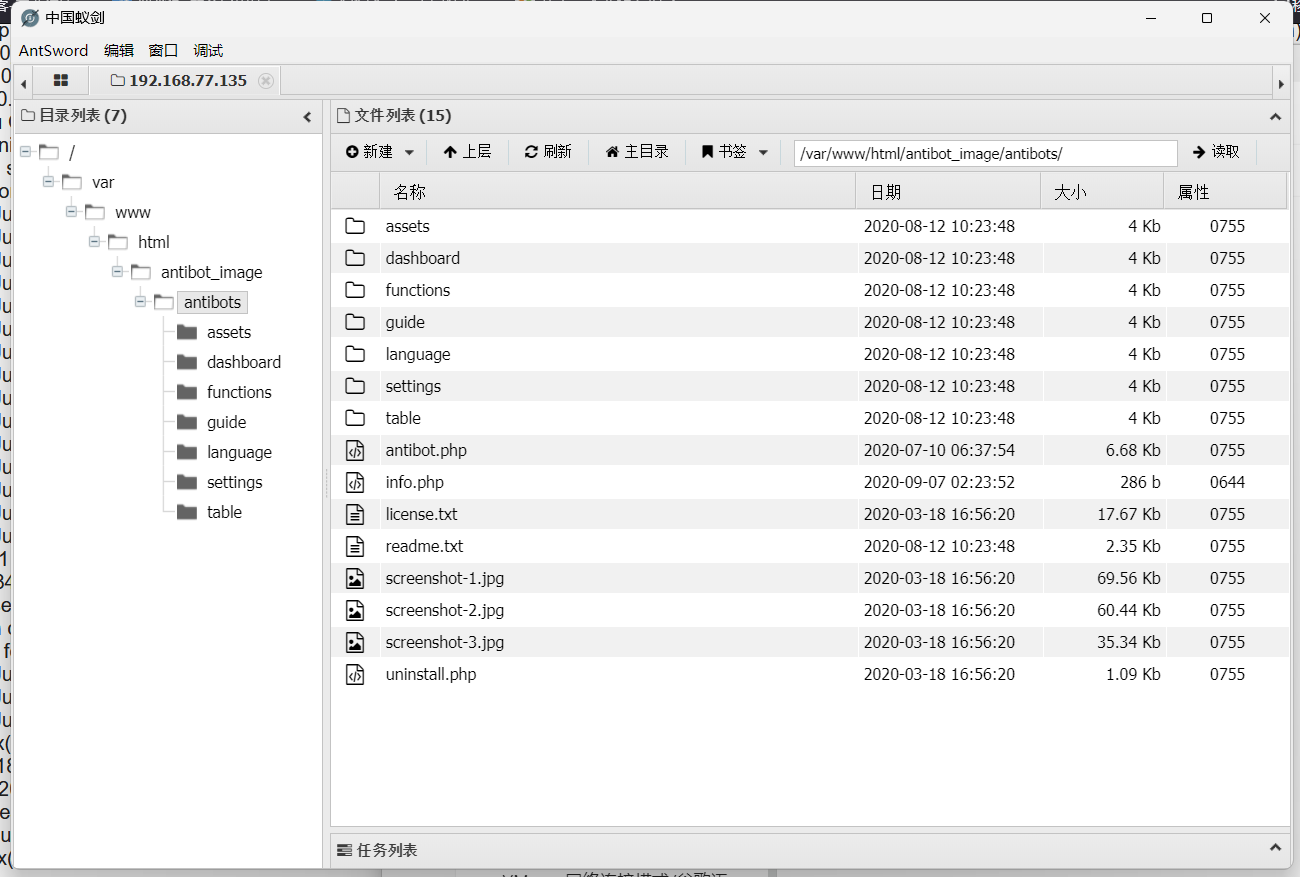Open the 窗口 menu

tap(163, 50)
